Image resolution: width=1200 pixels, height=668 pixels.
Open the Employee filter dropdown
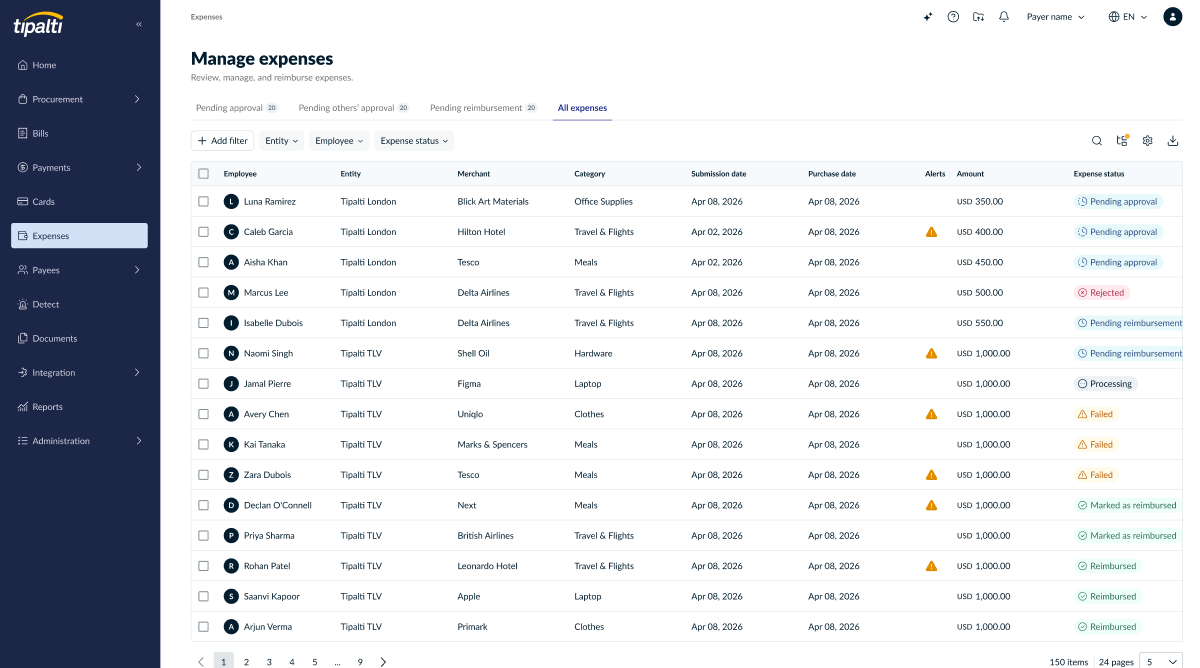pos(339,141)
